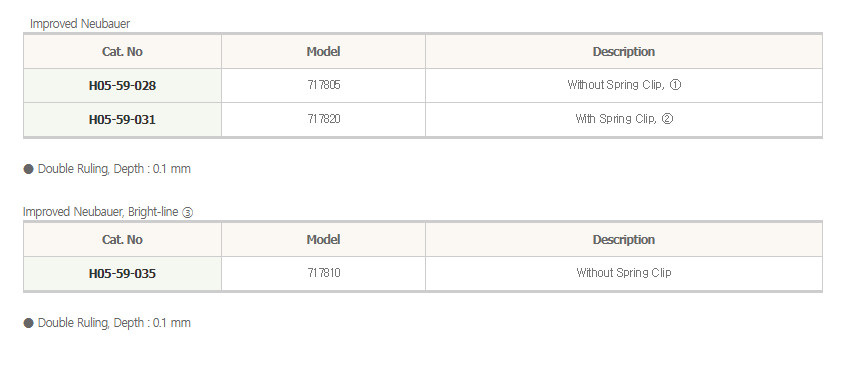The height and width of the screenshot is (366, 862).
Task: Click model number 717820
Action: point(324,119)
